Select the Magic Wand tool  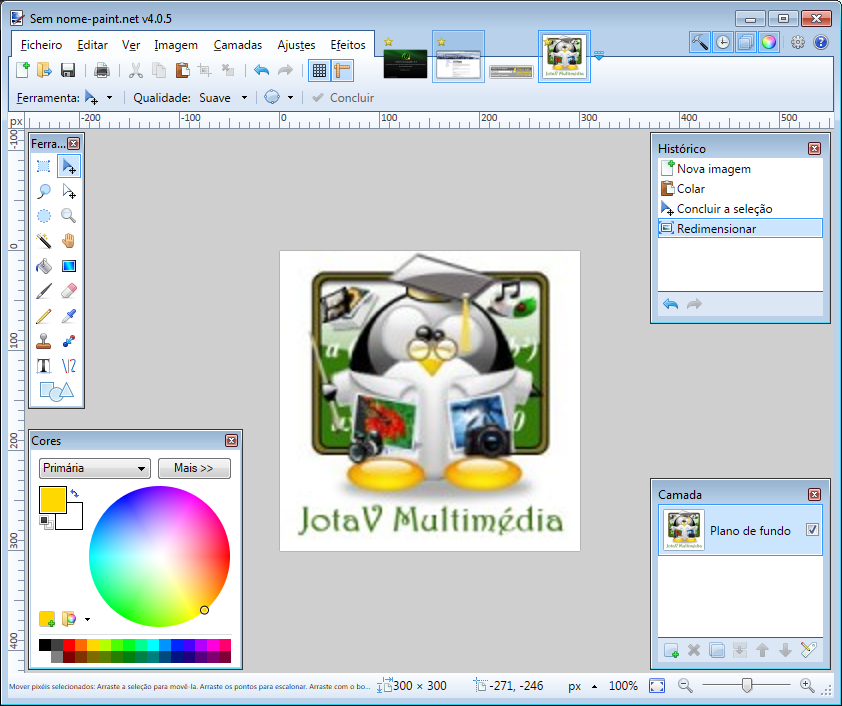pyautogui.click(x=44, y=240)
